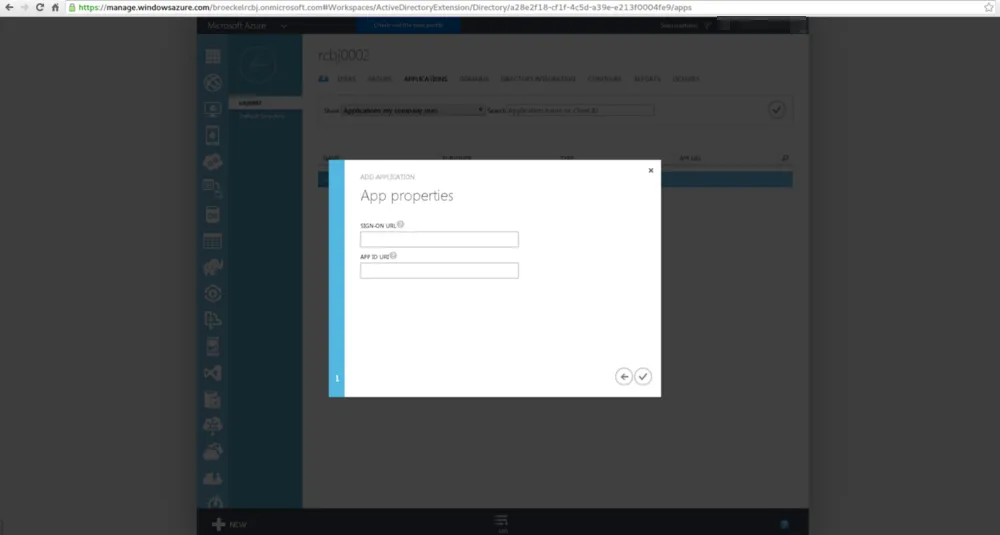This screenshot has height=535, width=1000.
Task: Bookmark this page with the star icon
Action: pyautogui.click(x=989, y=8)
